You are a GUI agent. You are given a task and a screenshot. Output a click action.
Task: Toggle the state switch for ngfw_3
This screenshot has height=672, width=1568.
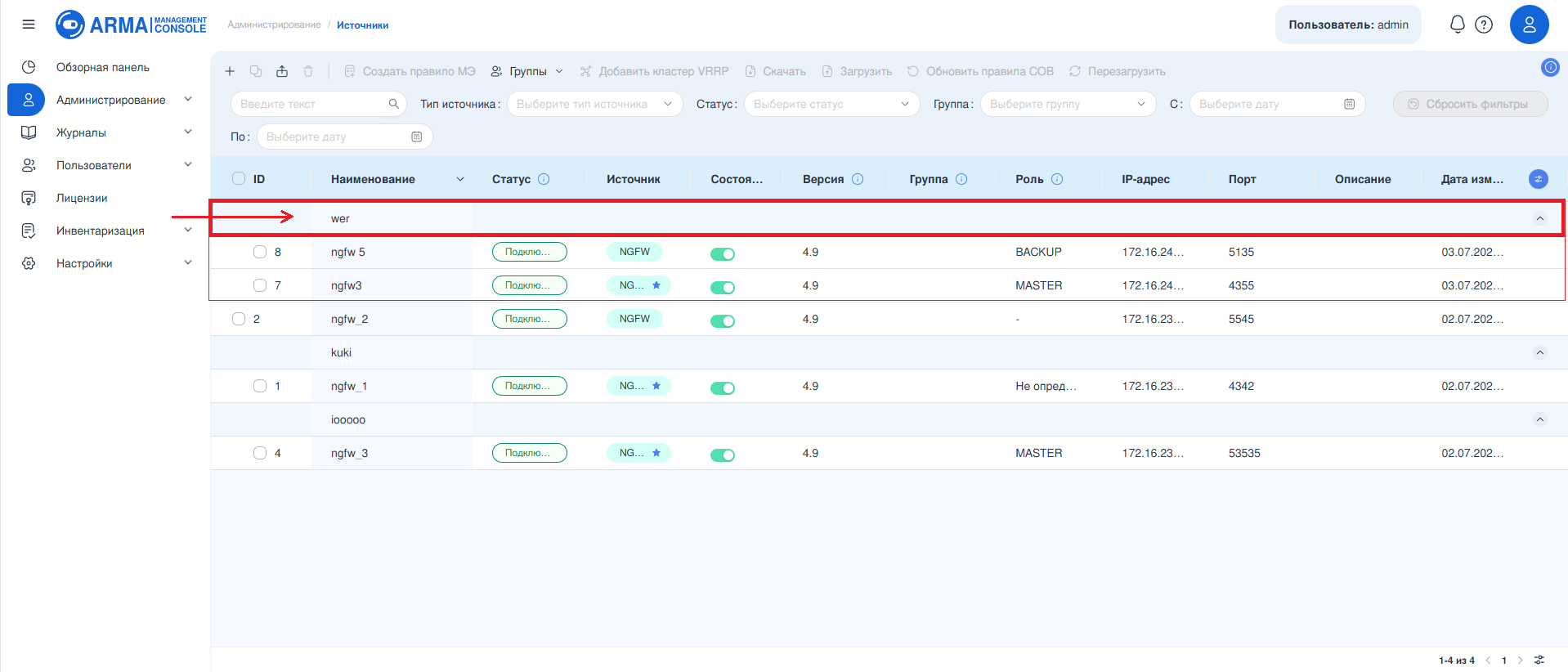point(723,455)
